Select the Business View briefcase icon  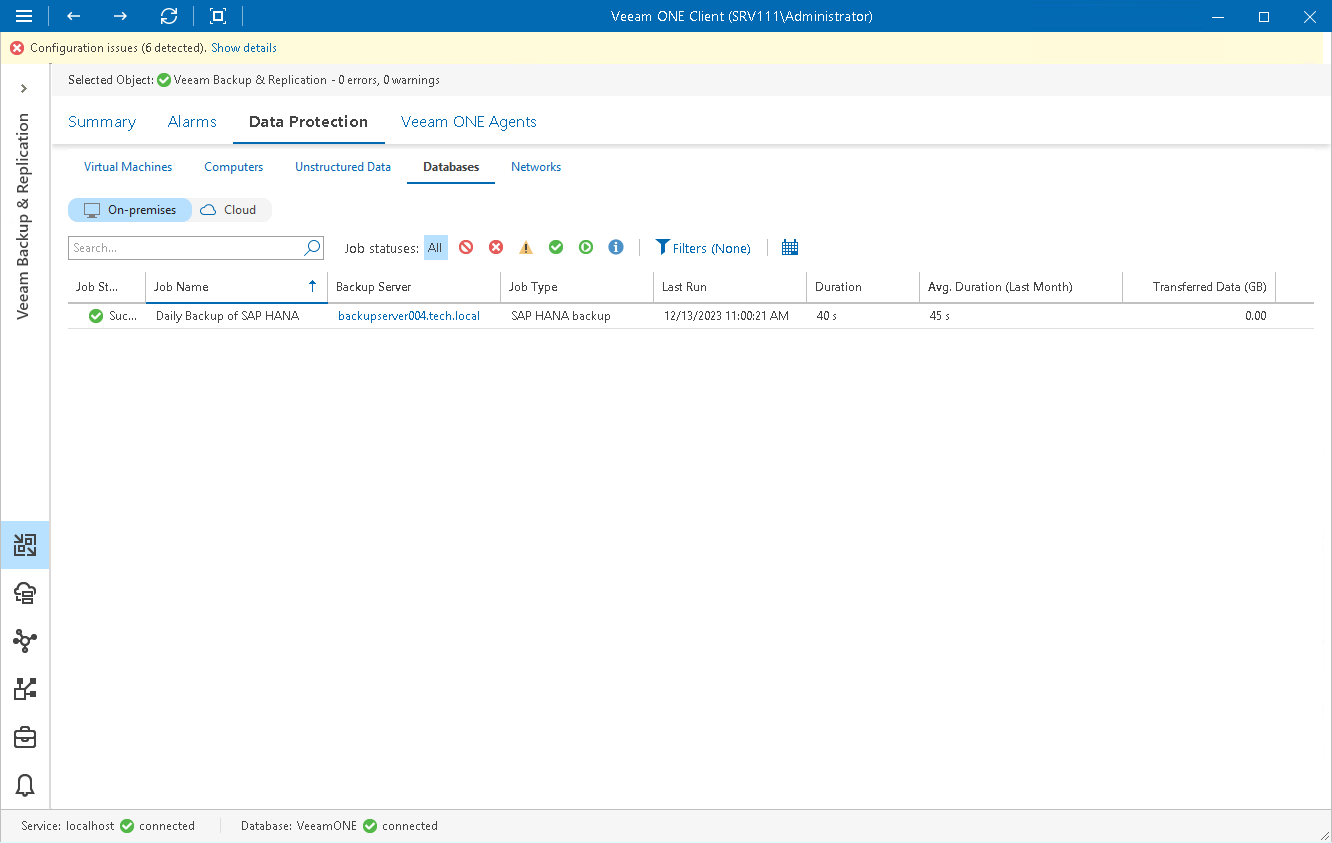click(x=24, y=737)
